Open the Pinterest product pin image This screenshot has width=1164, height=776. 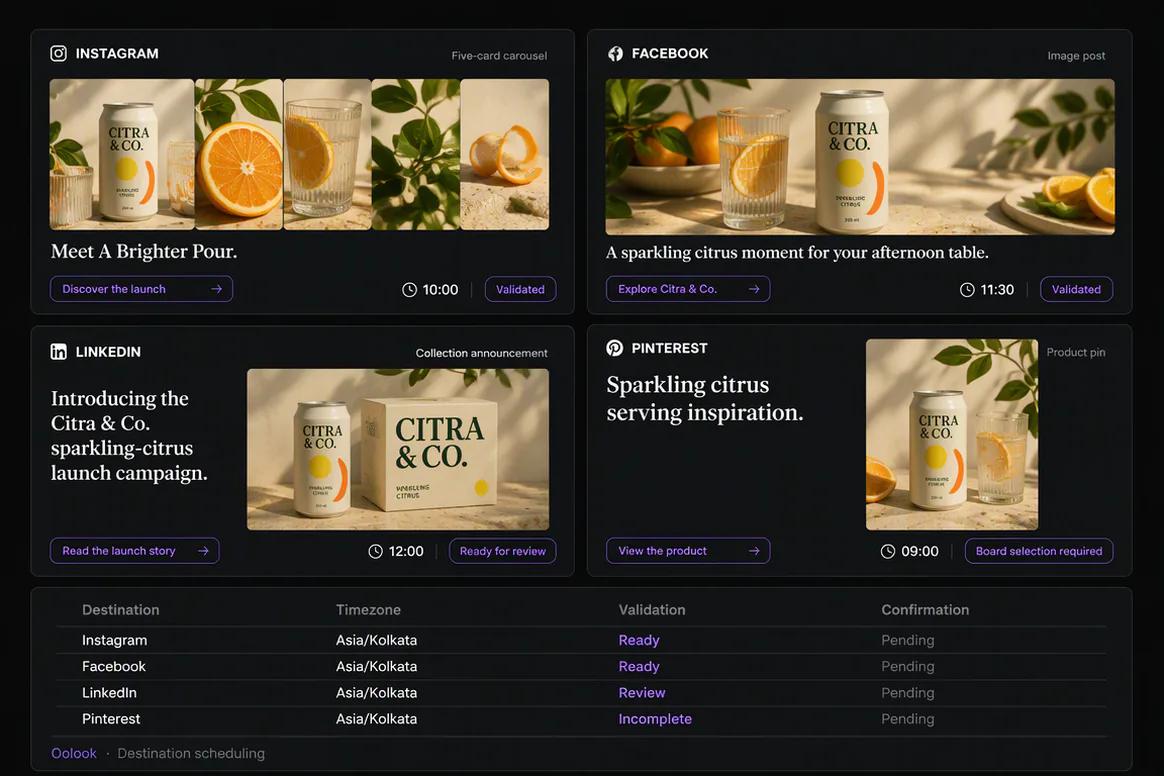952,434
